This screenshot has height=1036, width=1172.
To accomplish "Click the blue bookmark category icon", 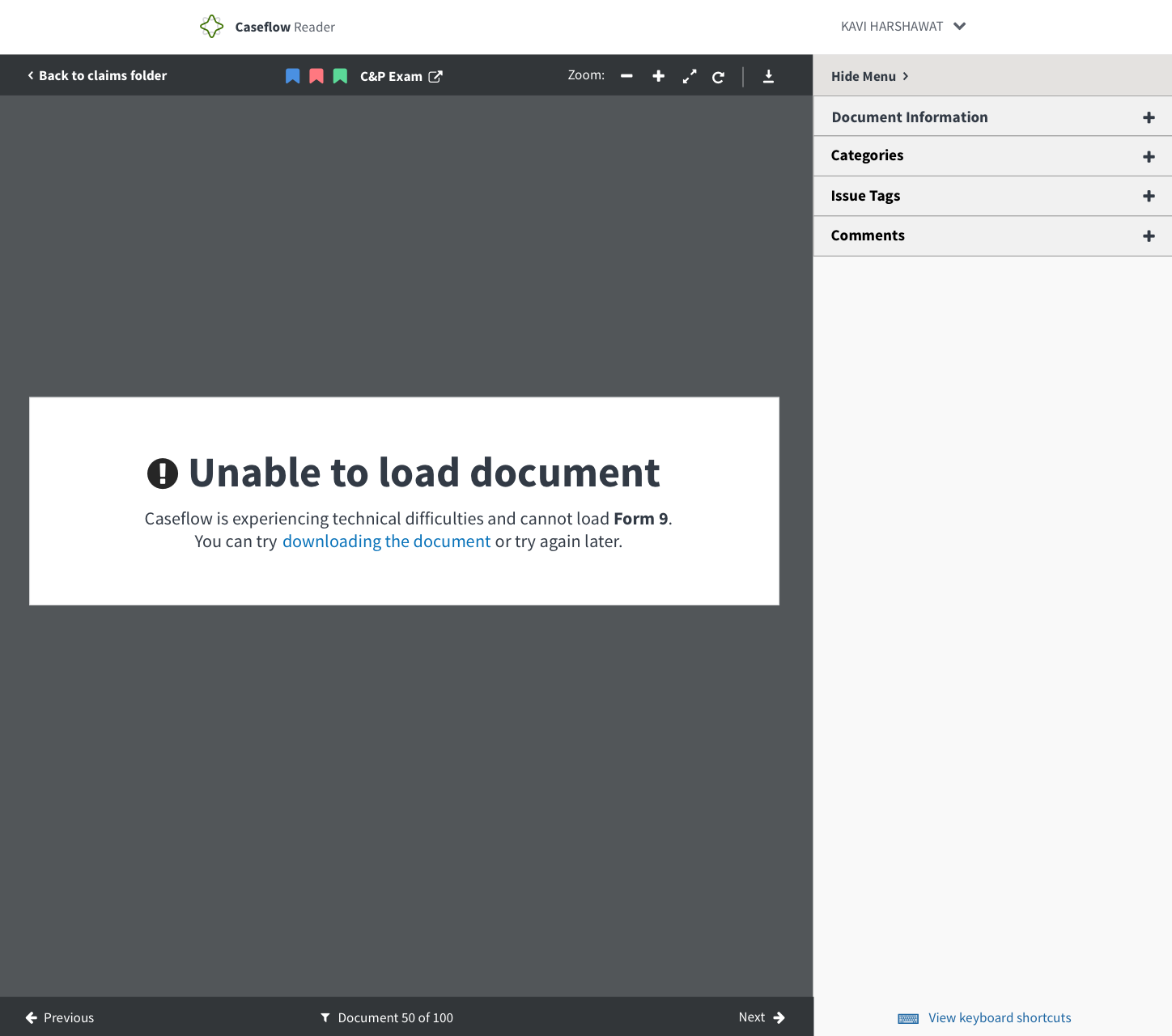I will click(x=293, y=76).
